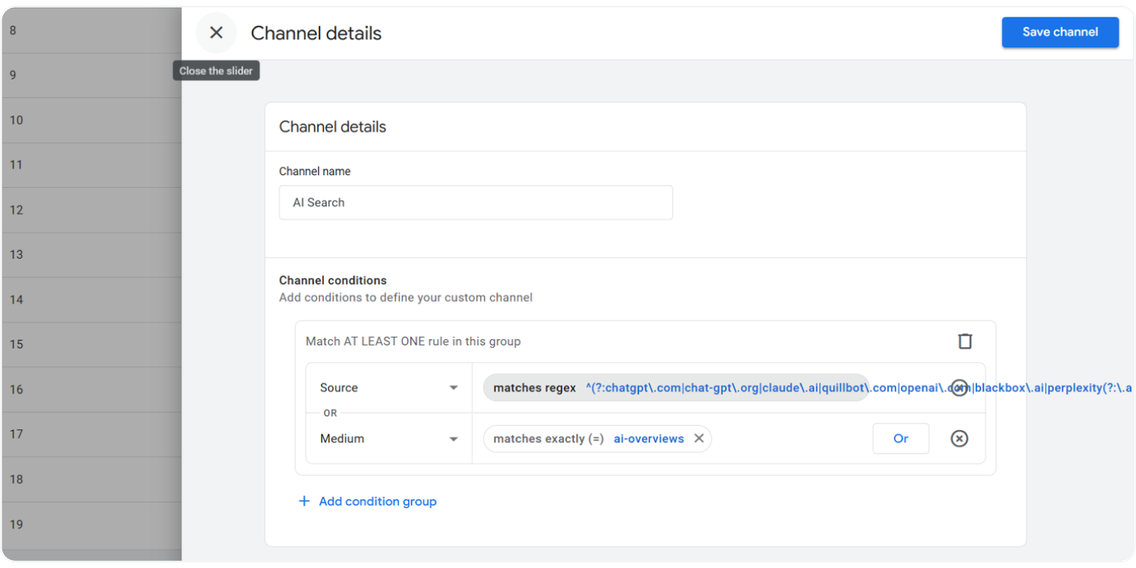Select row 13 in background list
This screenshot has height=568, width=1136.
pos(91,255)
